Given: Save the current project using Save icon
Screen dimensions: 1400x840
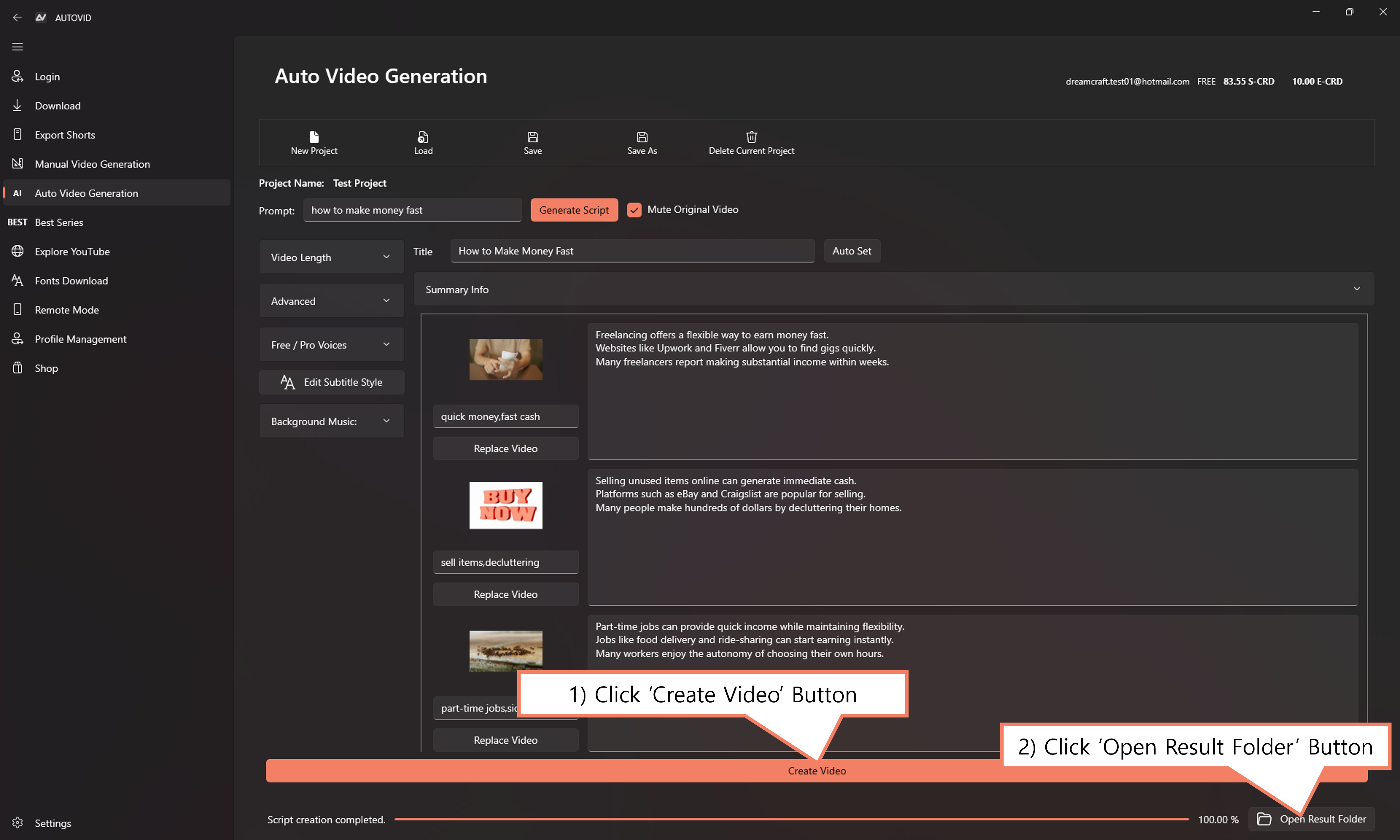Looking at the screenshot, I should coord(532,142).
